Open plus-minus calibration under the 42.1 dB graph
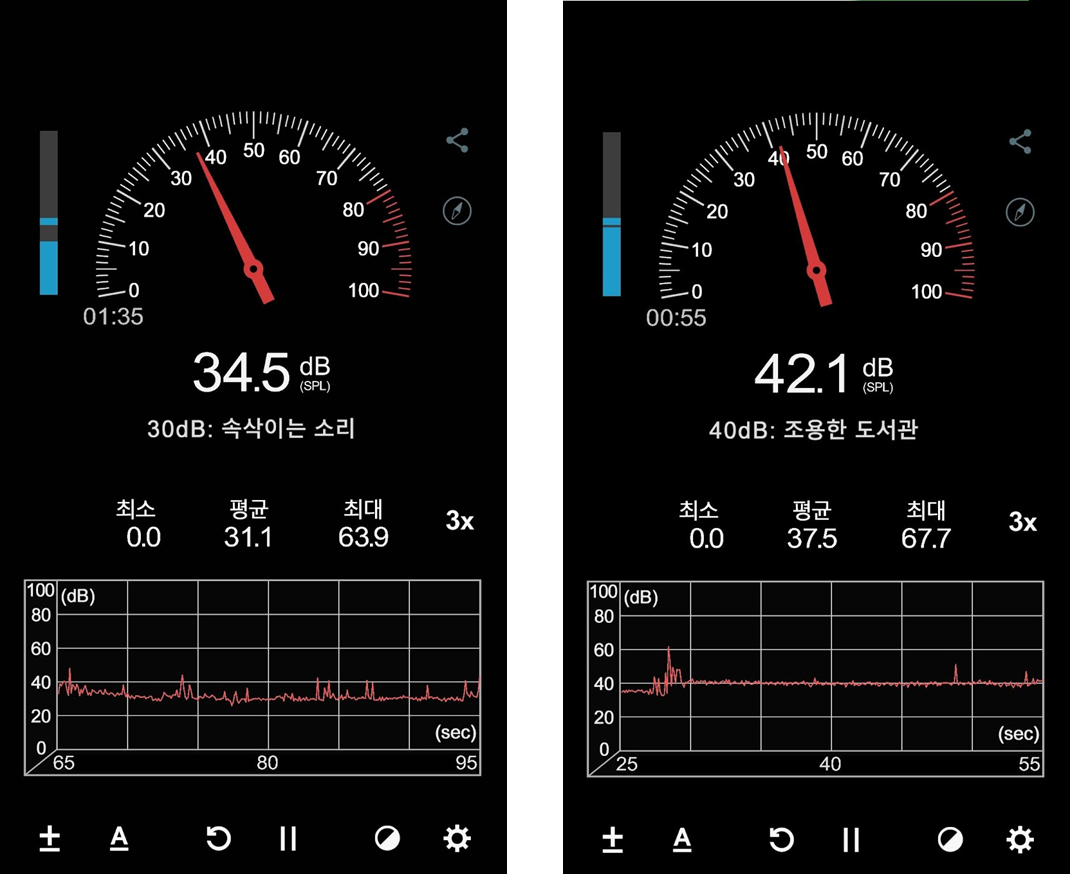The width and height of the screenshot is (1070, 874). tap(613, 839)
